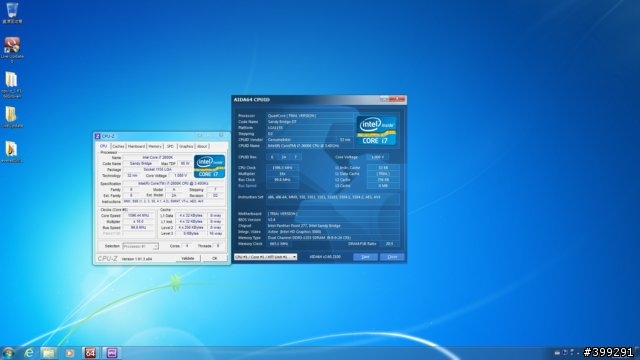Click the Close button in AIDA64 CPUID
Viewport: 640px width, 360px height.
[392, 257]
